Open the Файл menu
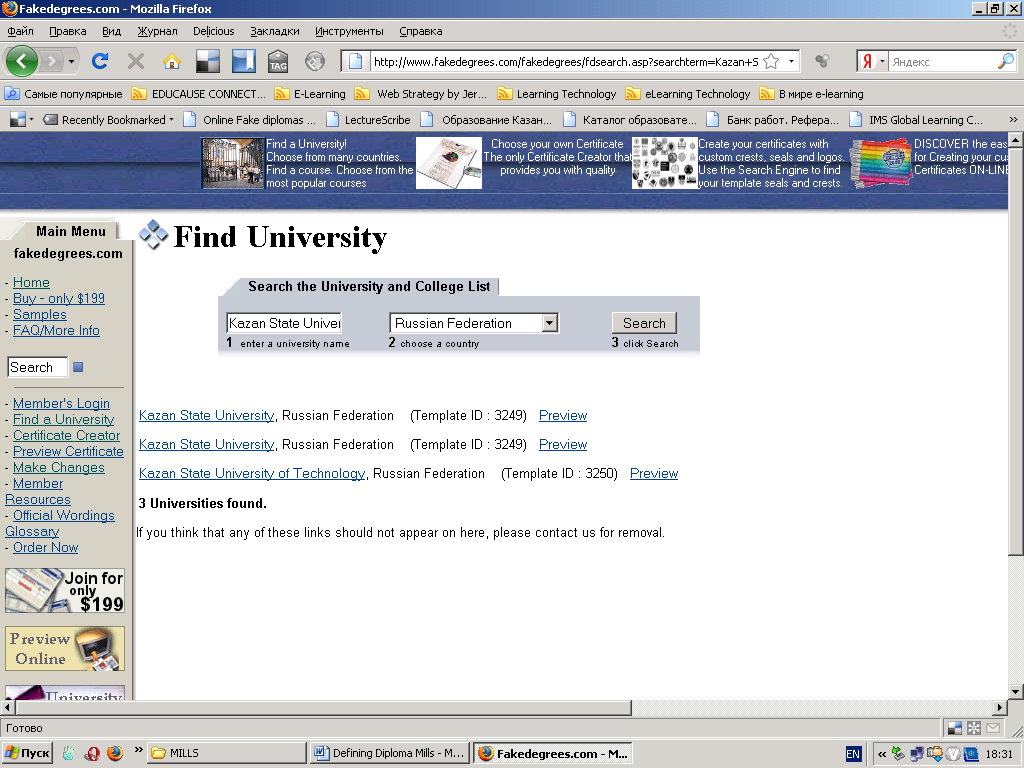The image size is (1024, 768). click(x=21, y=31)
